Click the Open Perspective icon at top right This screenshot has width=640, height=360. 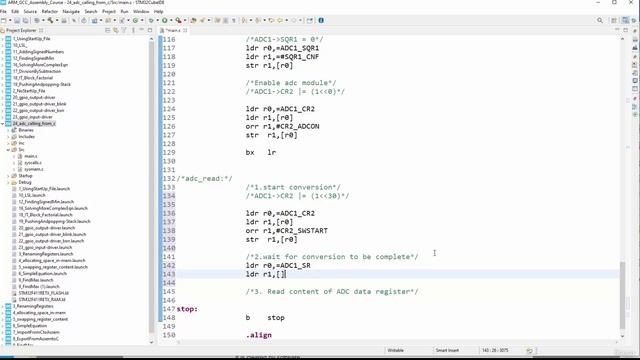[614, 20]
